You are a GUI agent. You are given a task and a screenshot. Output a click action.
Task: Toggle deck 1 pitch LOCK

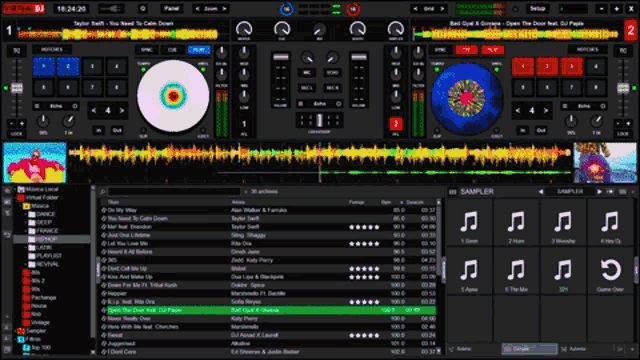pyautogui.click(x=16, y=134)
